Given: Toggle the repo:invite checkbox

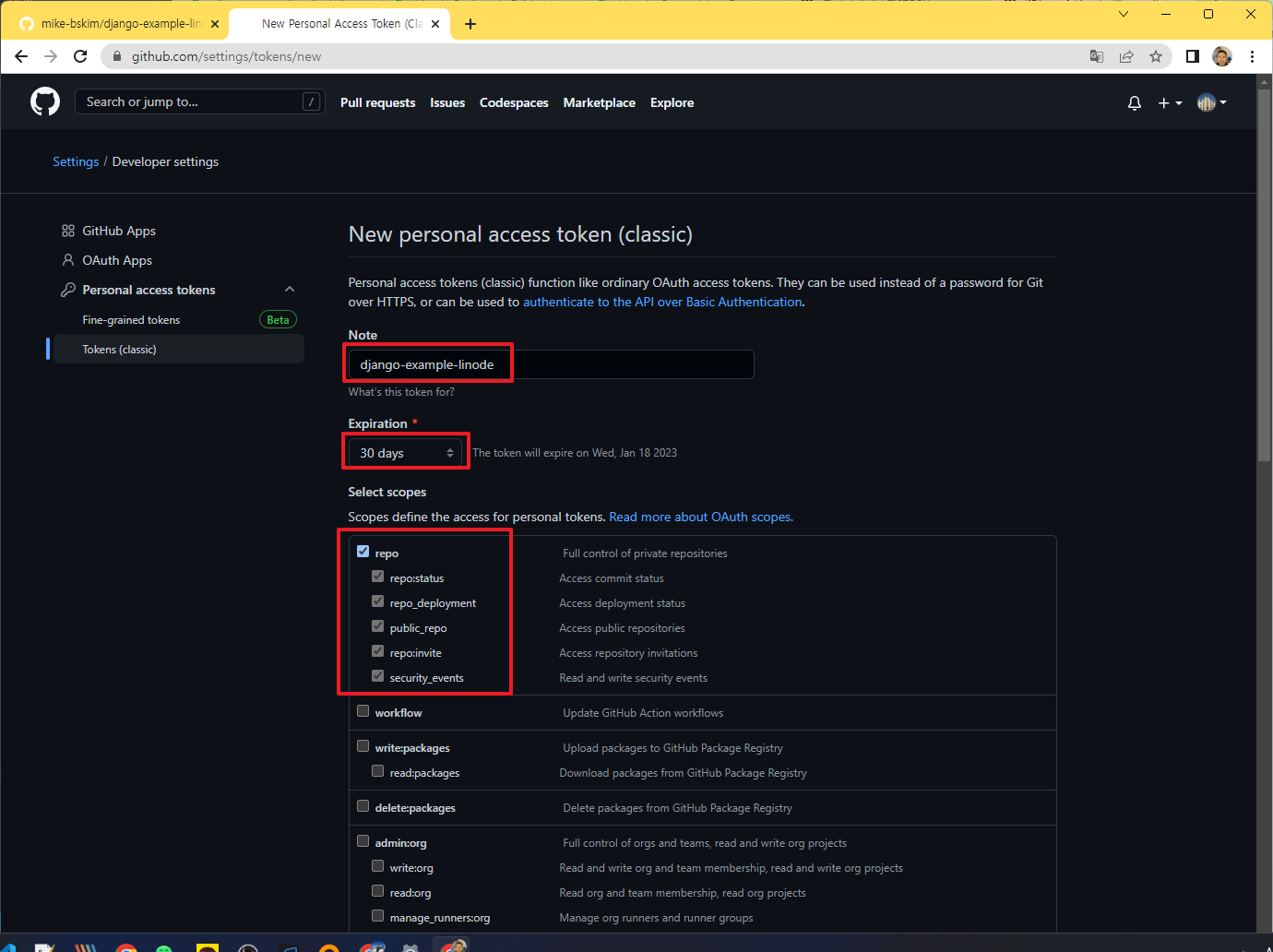Looking at the screenshot, I should [377, 651].
